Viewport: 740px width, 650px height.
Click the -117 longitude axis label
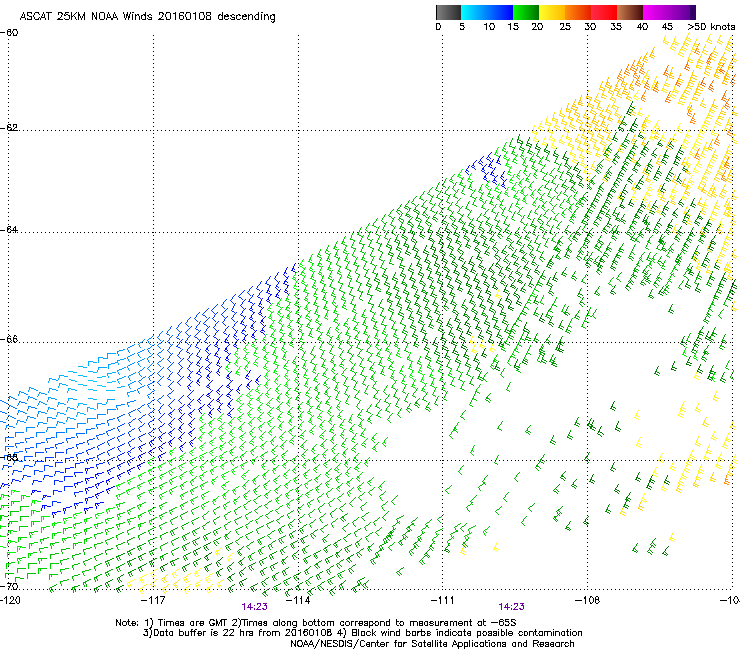(x=154, y=600)
